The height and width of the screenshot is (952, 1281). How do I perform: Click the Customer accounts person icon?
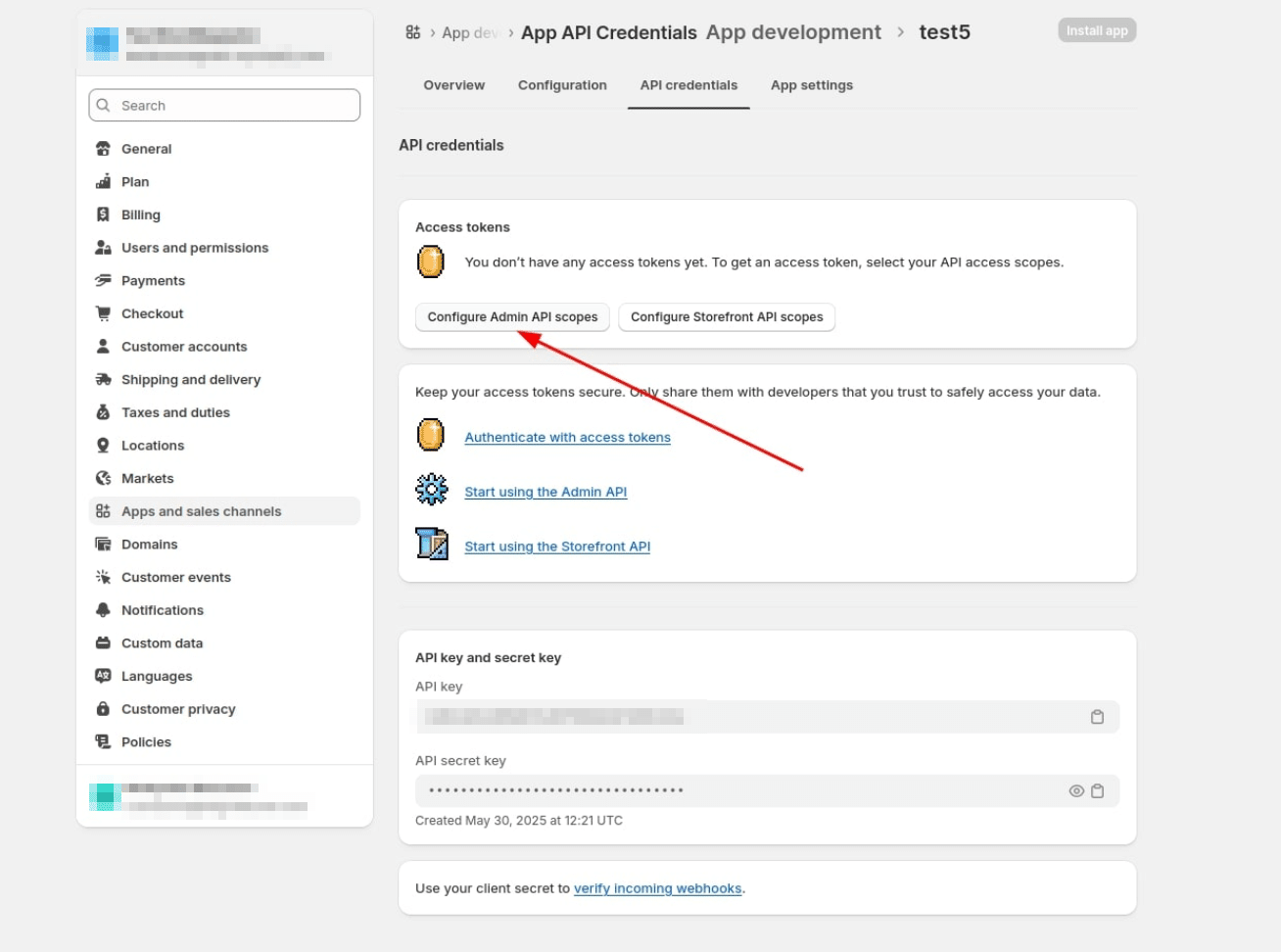(x=103, y=347)
